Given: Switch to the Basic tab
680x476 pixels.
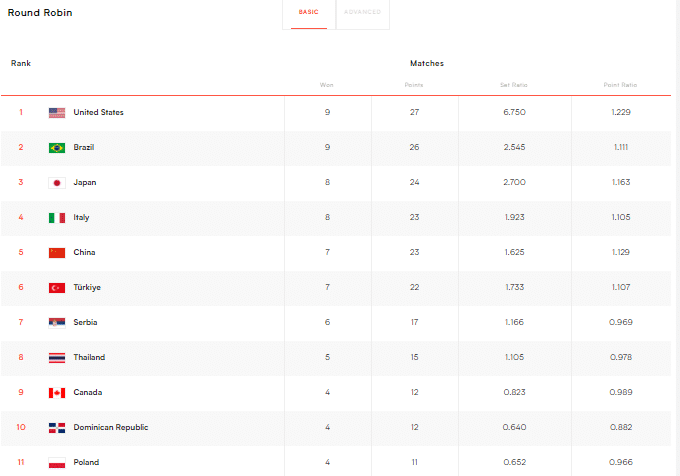Looking at the screenshot, I should point(309,13).
